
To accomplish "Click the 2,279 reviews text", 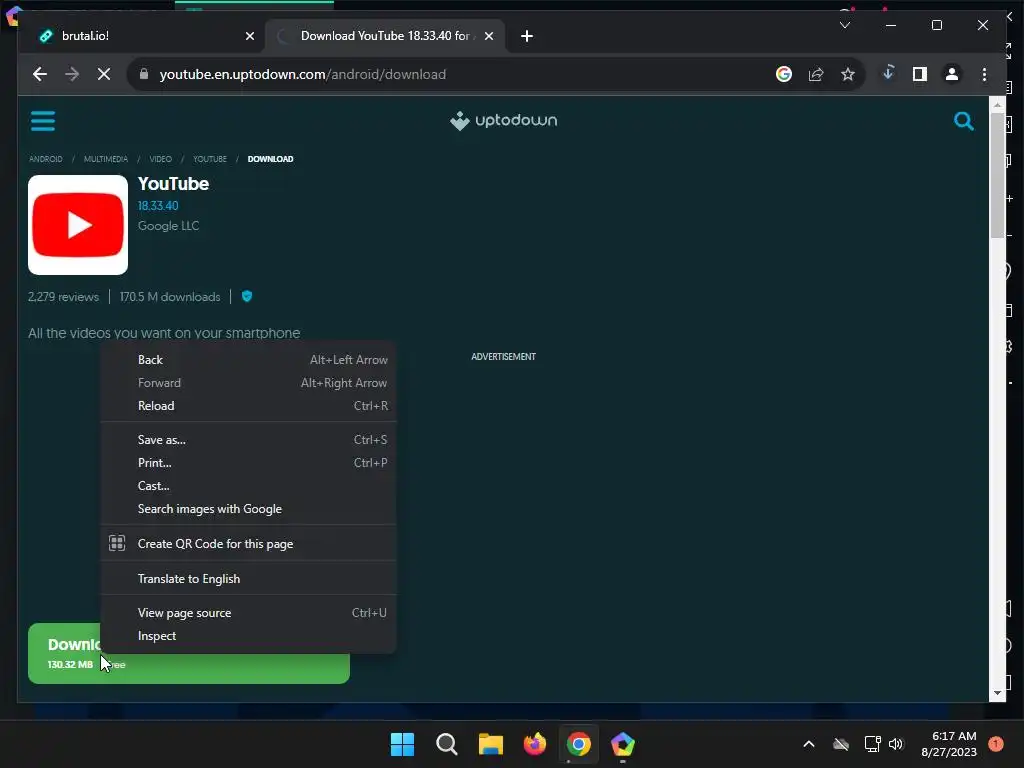I will pos(63,296).
